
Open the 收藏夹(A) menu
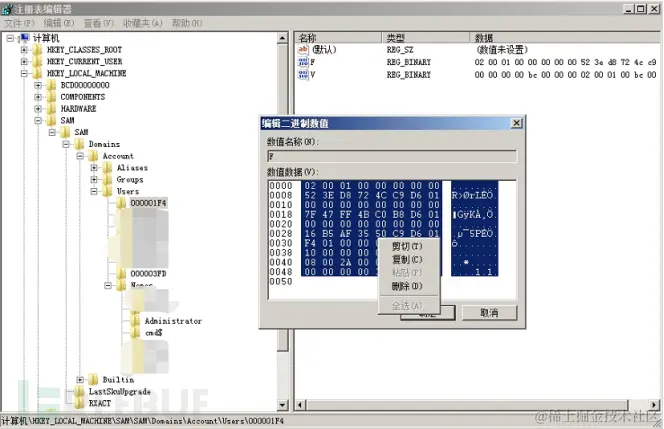[143, 23]
